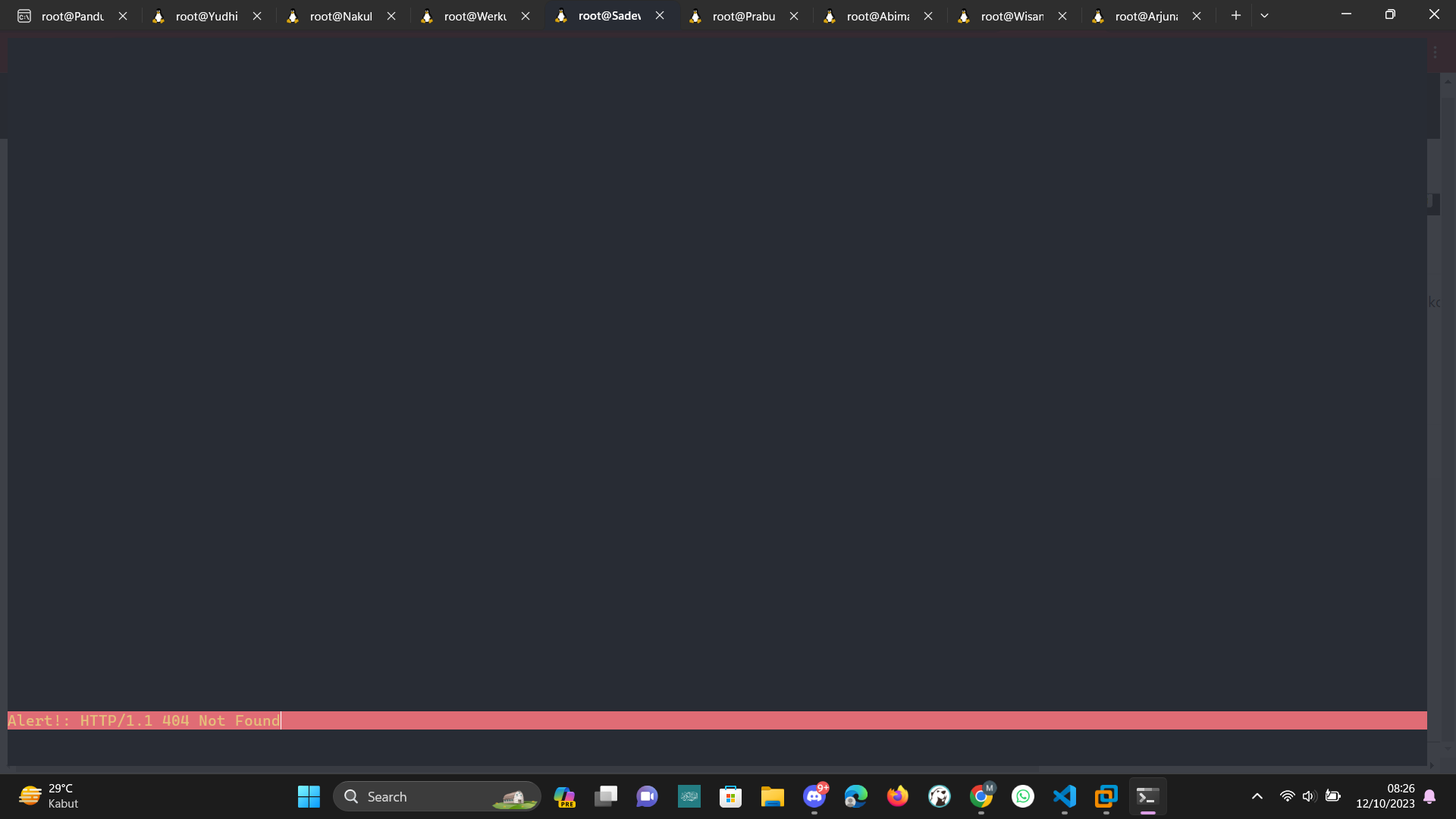Launch Microsoft Edge
The width and height of the screenshot is (1456, 819).
tap(855, 796)
